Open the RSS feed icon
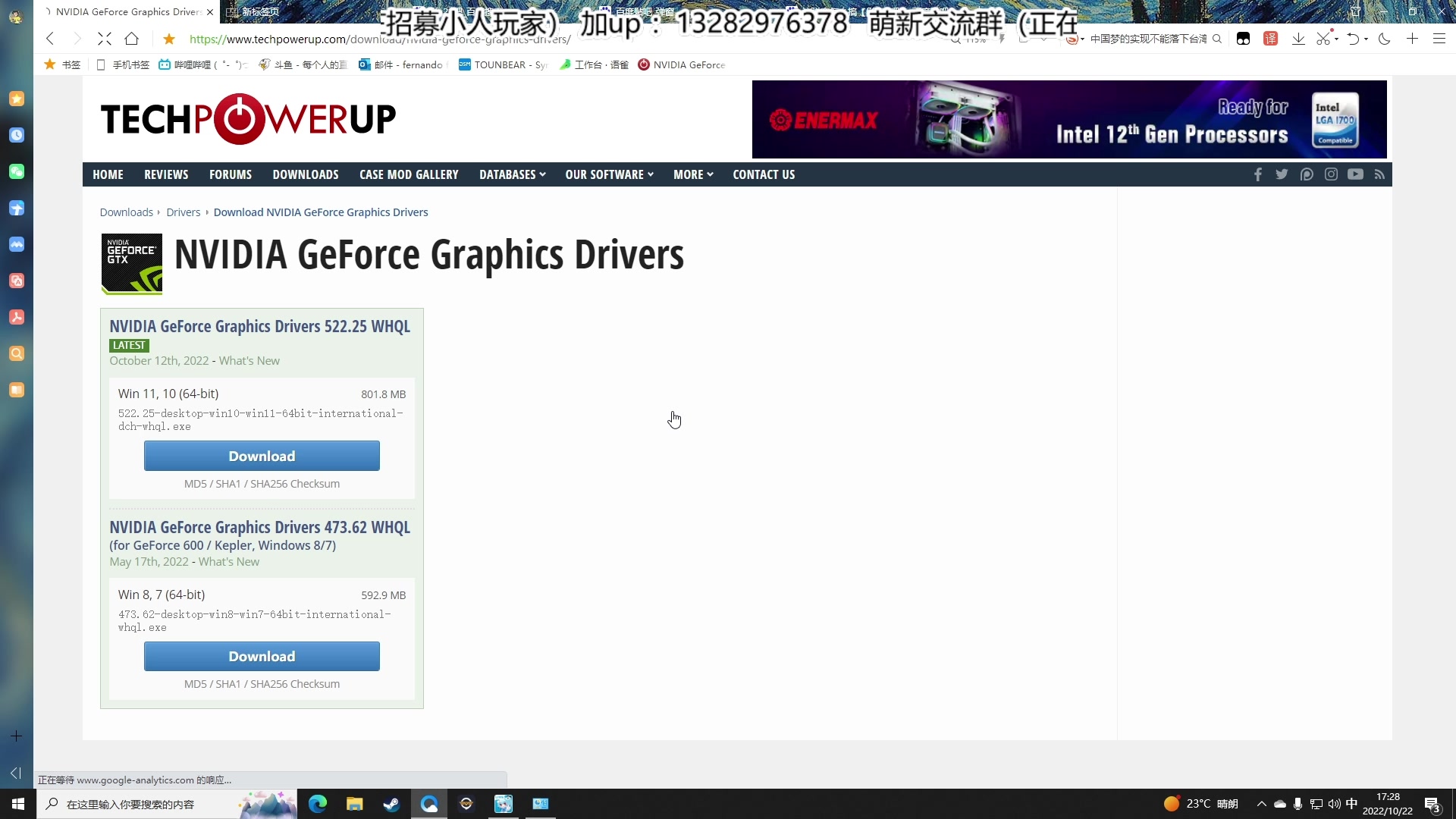Screen dimensions: 1456x819 pyautogui.click(x=1379, y=174)
